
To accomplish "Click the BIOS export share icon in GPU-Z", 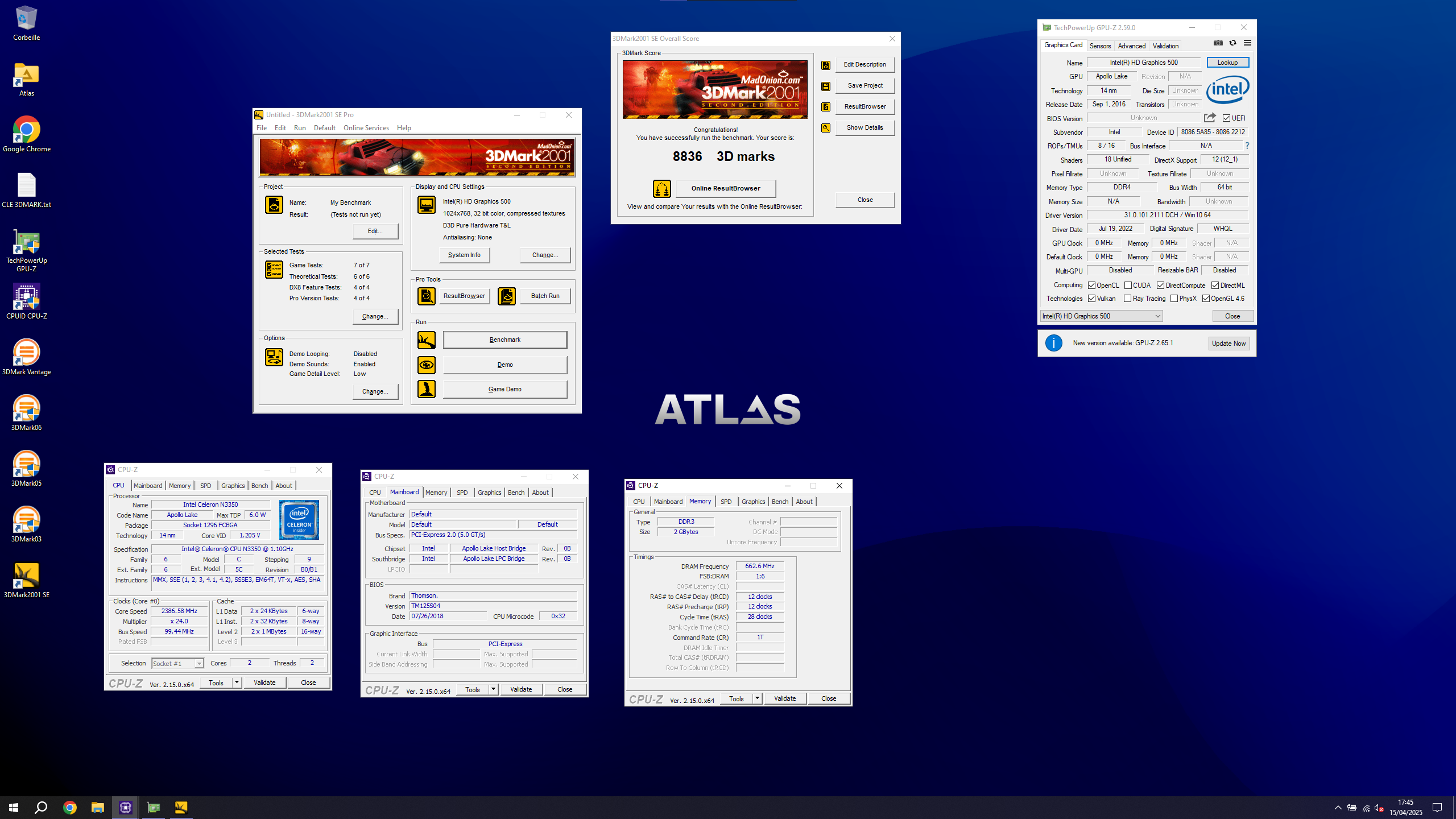I will point(1210,118).
